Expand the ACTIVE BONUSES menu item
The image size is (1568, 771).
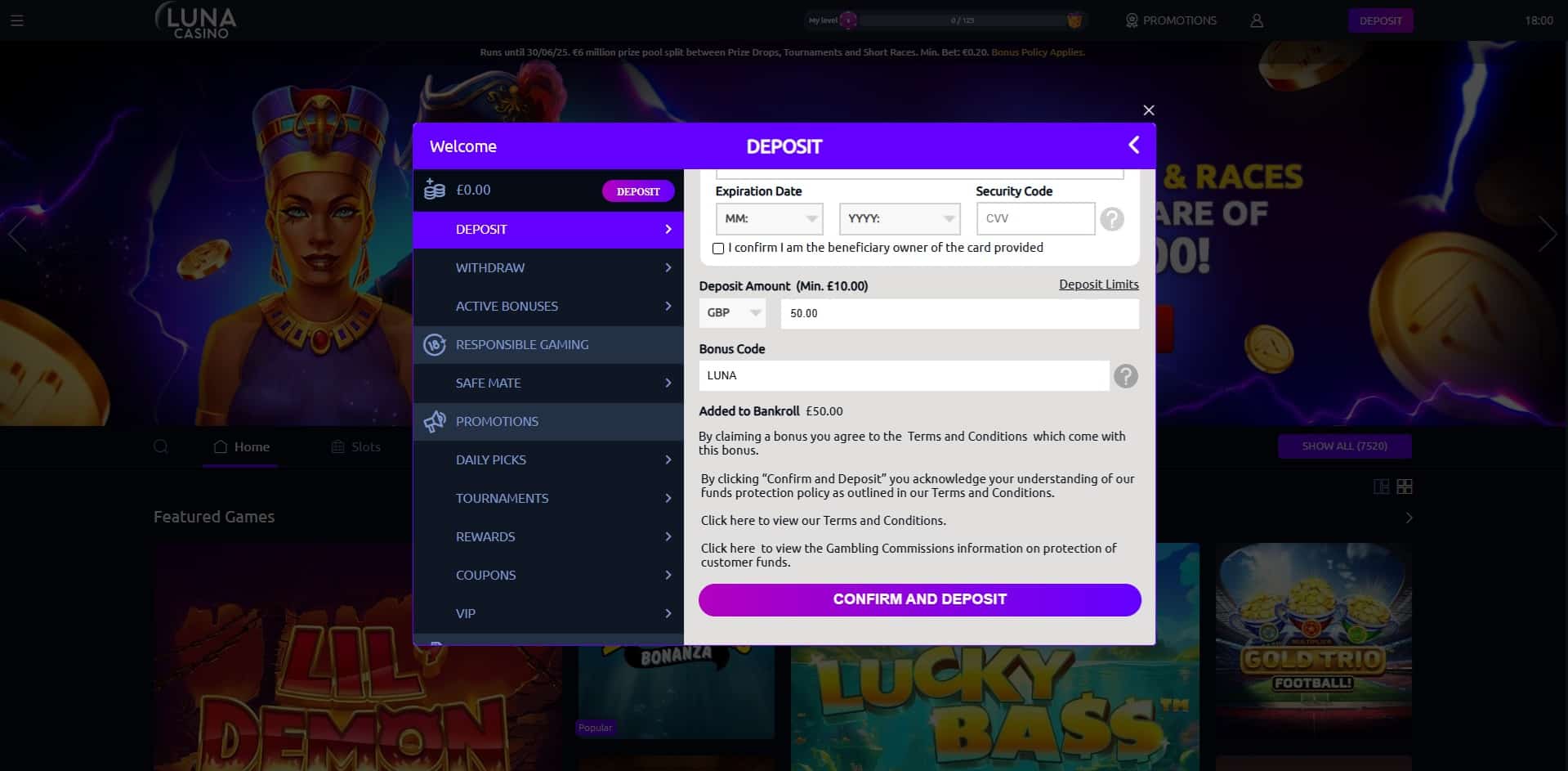(x=548, y=306)
